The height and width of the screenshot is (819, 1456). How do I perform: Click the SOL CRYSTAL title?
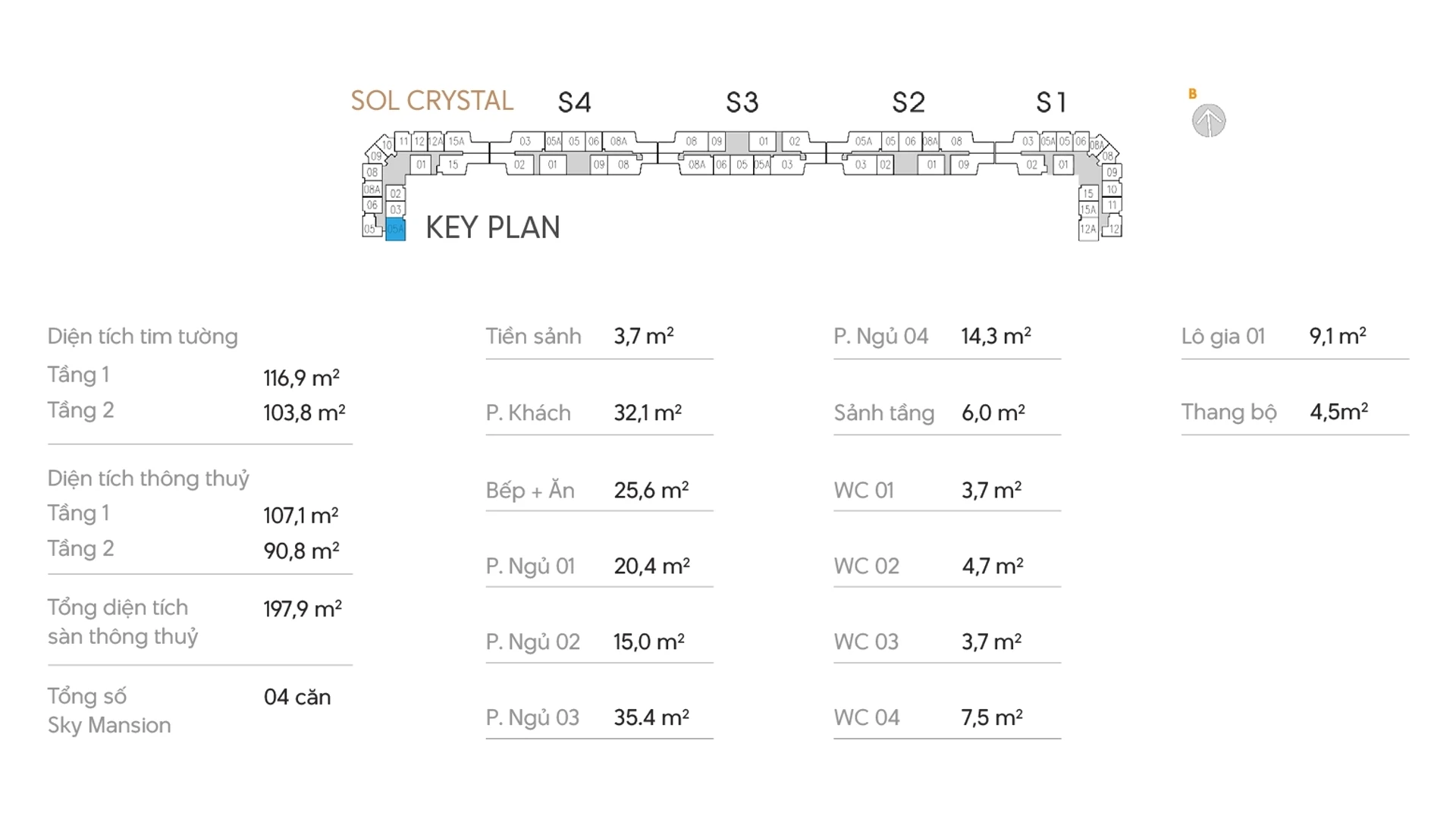pos(431,101)
